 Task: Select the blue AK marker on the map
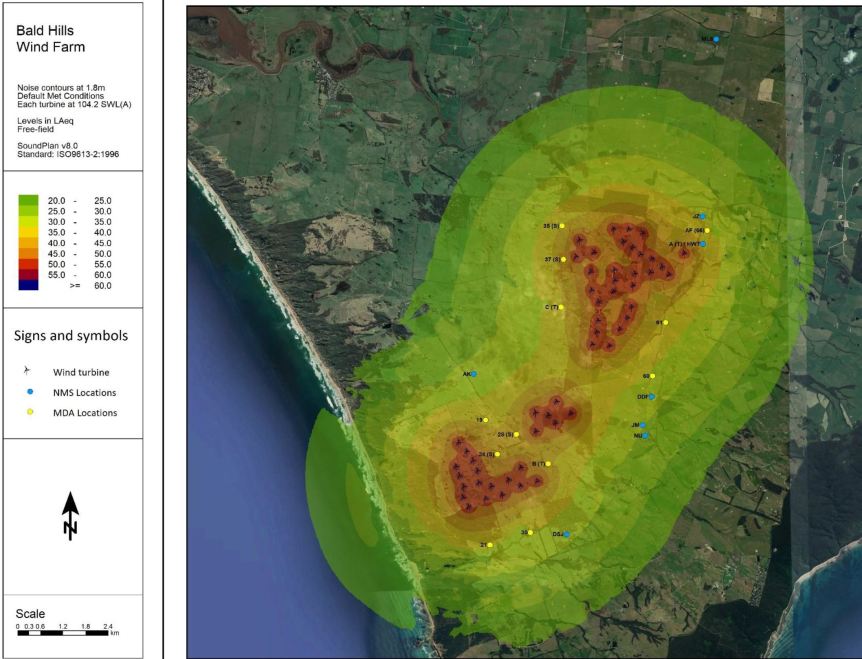tap(474, 374)
